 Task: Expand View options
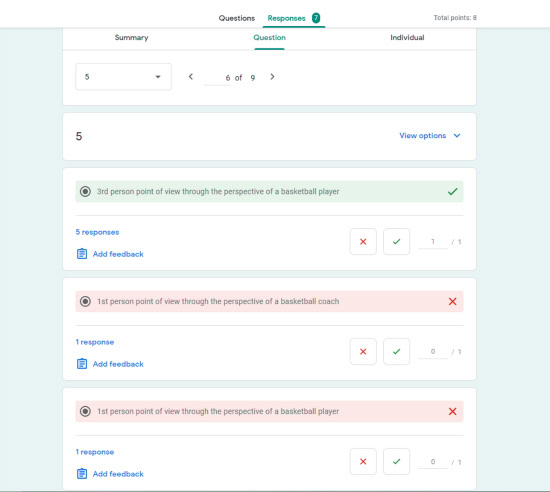coord(430,136)
